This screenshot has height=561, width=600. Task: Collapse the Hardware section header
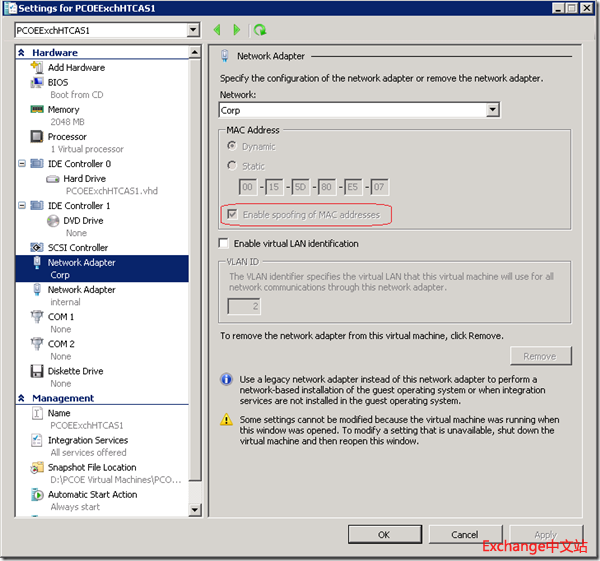coord(22,53)
